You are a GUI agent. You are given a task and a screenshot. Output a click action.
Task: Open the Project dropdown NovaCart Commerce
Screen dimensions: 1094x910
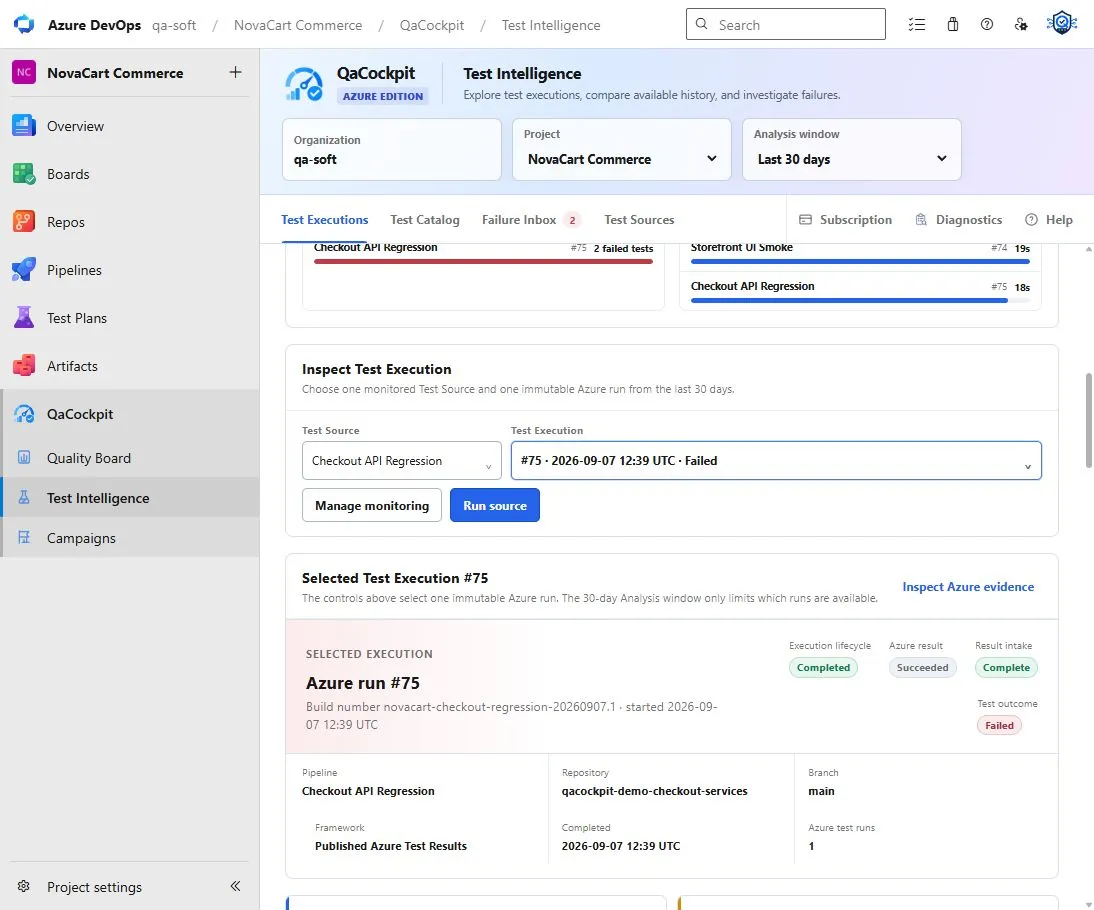coord(622,158)
